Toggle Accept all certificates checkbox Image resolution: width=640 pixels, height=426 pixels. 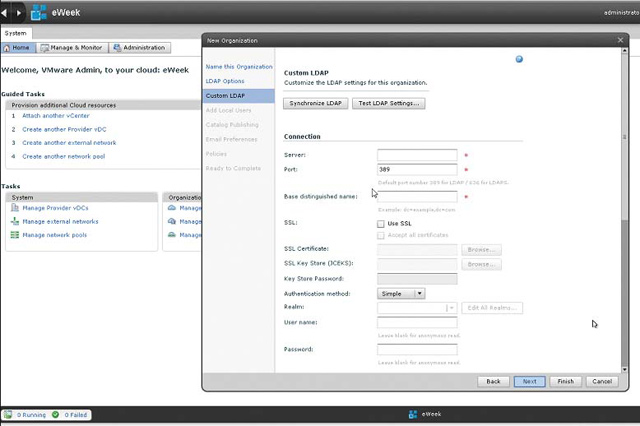coord(380,235)
